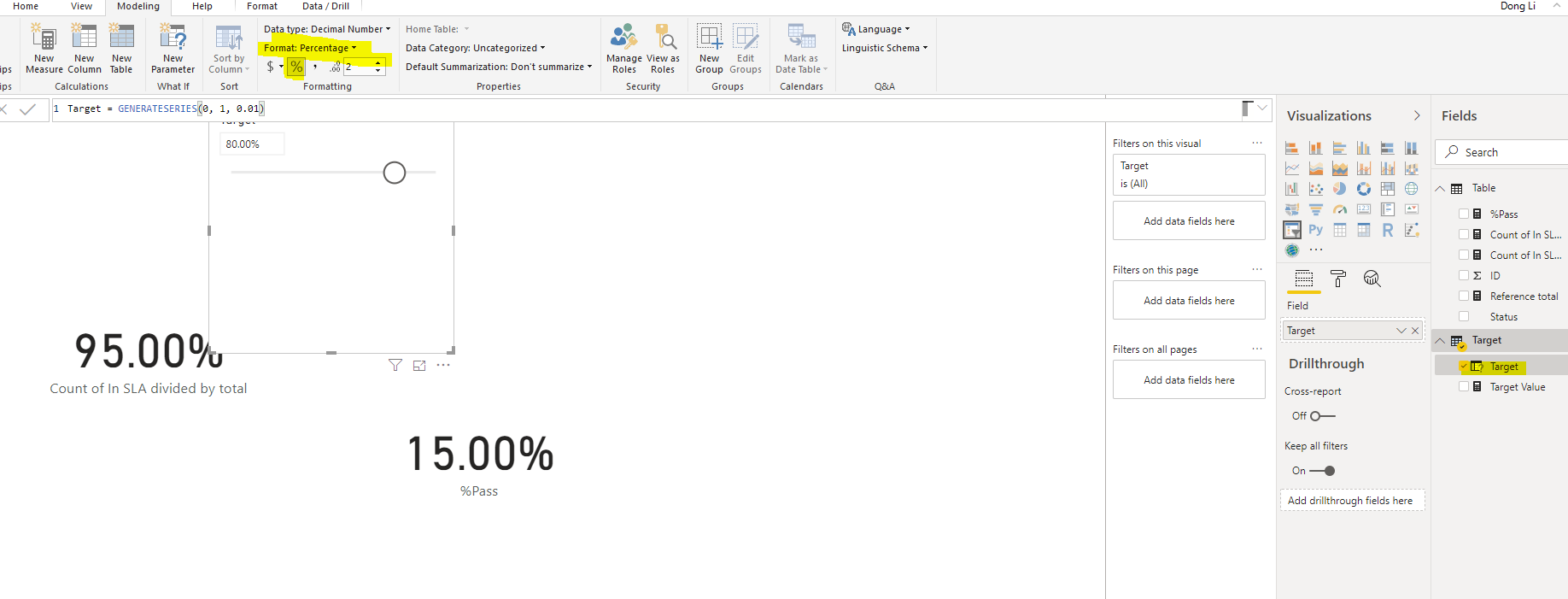1568x599 pixels.
Task: Switch to the View ribbon tab
Action: pos(81,6)
